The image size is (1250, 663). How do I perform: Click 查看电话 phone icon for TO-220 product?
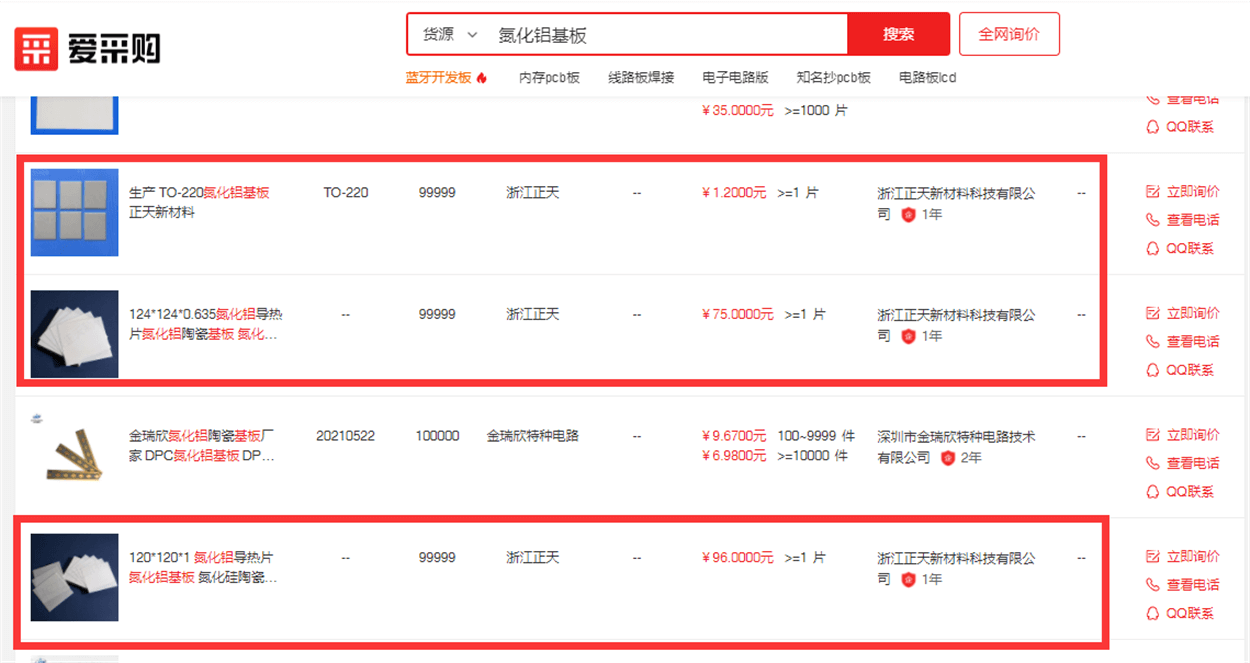[x=1153, y=220]
